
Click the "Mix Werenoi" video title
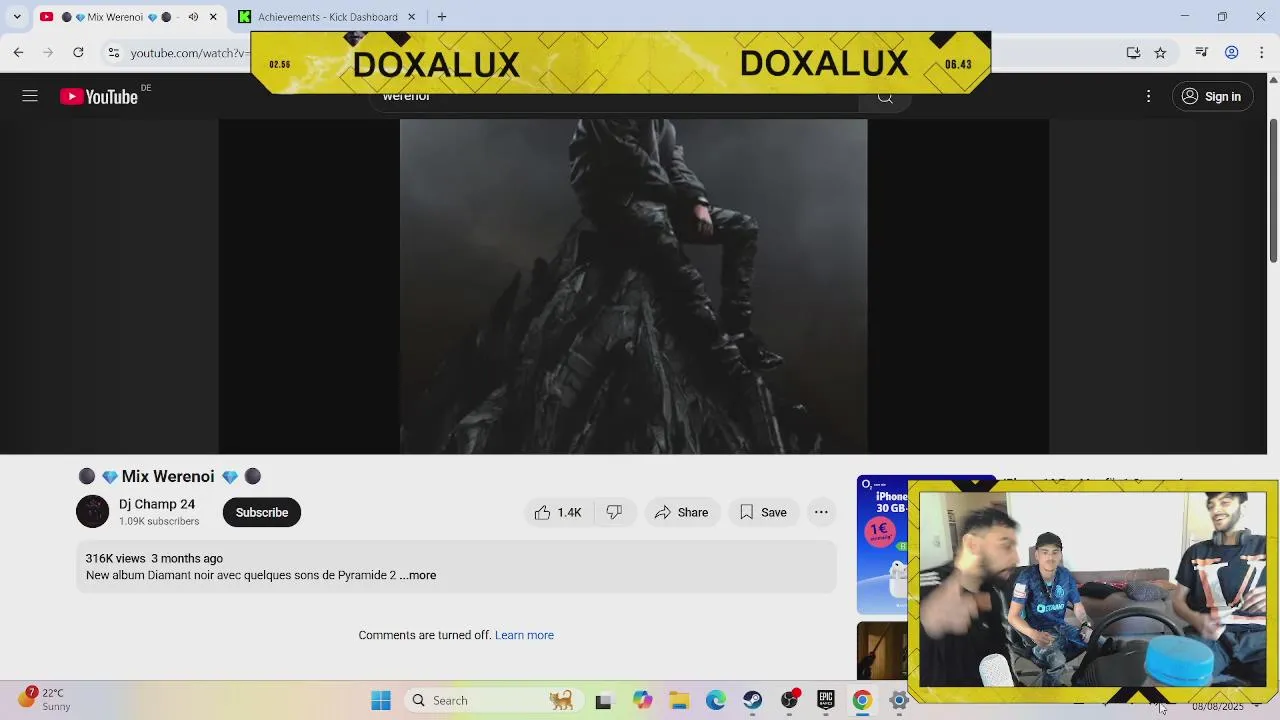point(168,476)
